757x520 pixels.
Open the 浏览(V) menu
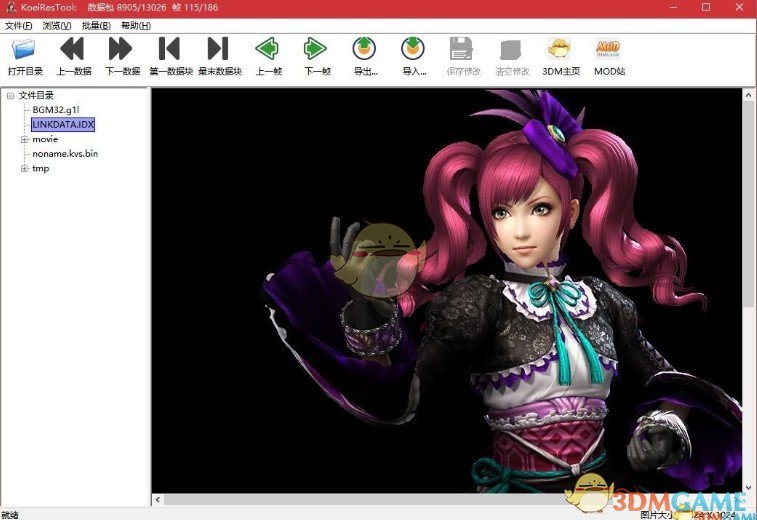57,26
